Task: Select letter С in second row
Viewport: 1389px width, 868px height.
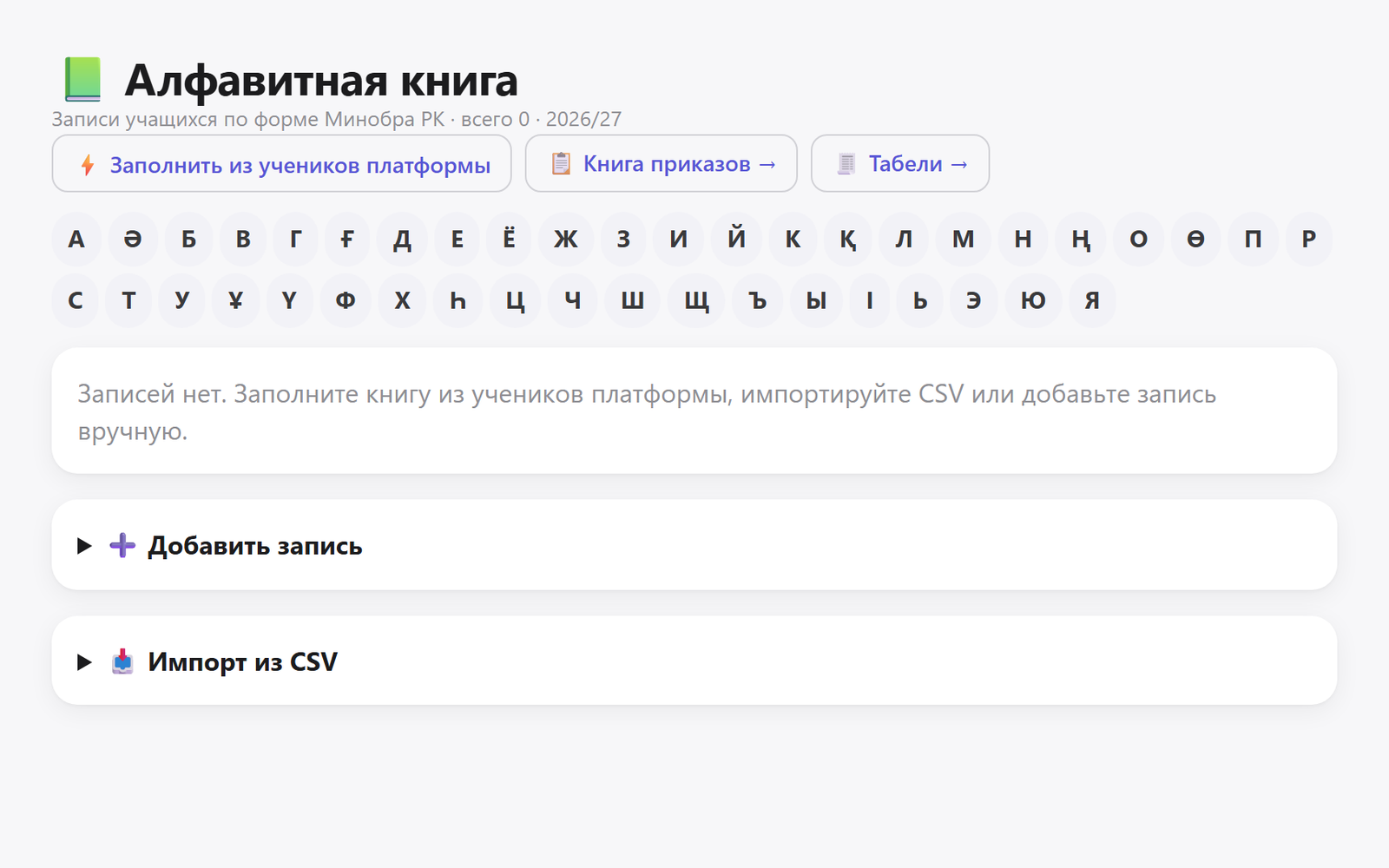Action: [x=76, y=300]
